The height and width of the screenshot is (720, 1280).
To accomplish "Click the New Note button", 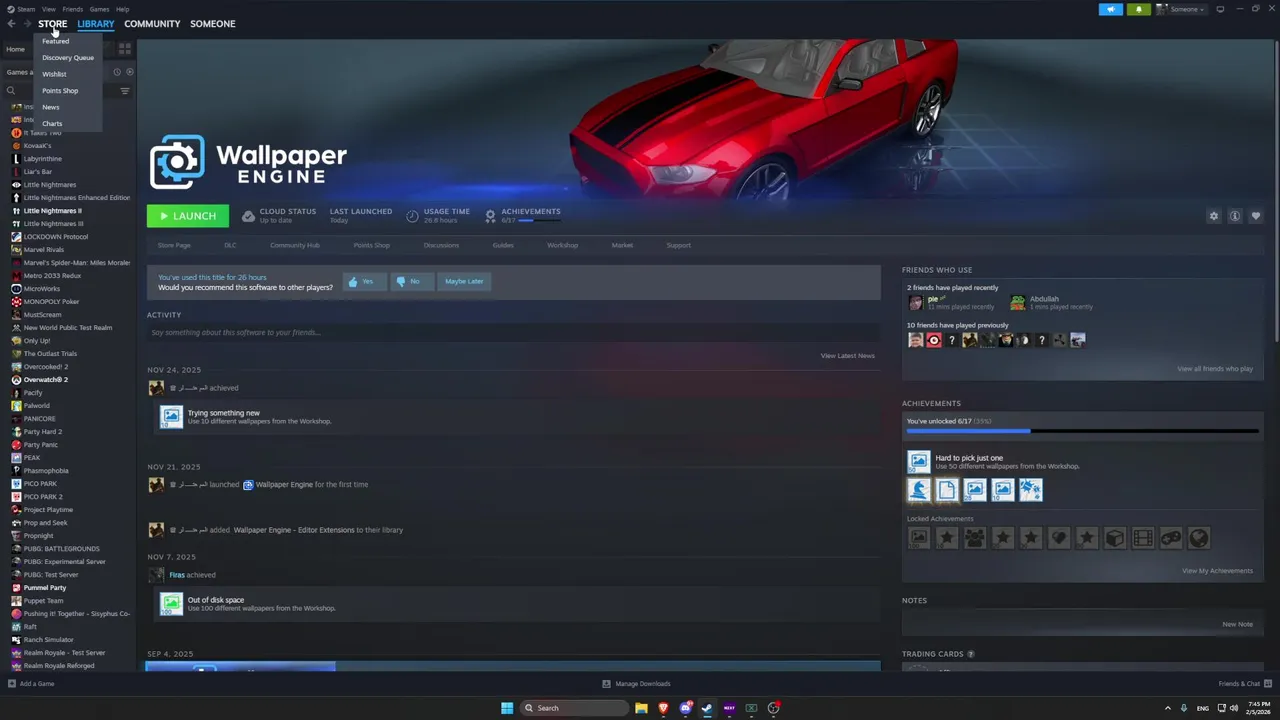I will point(1237,624).
